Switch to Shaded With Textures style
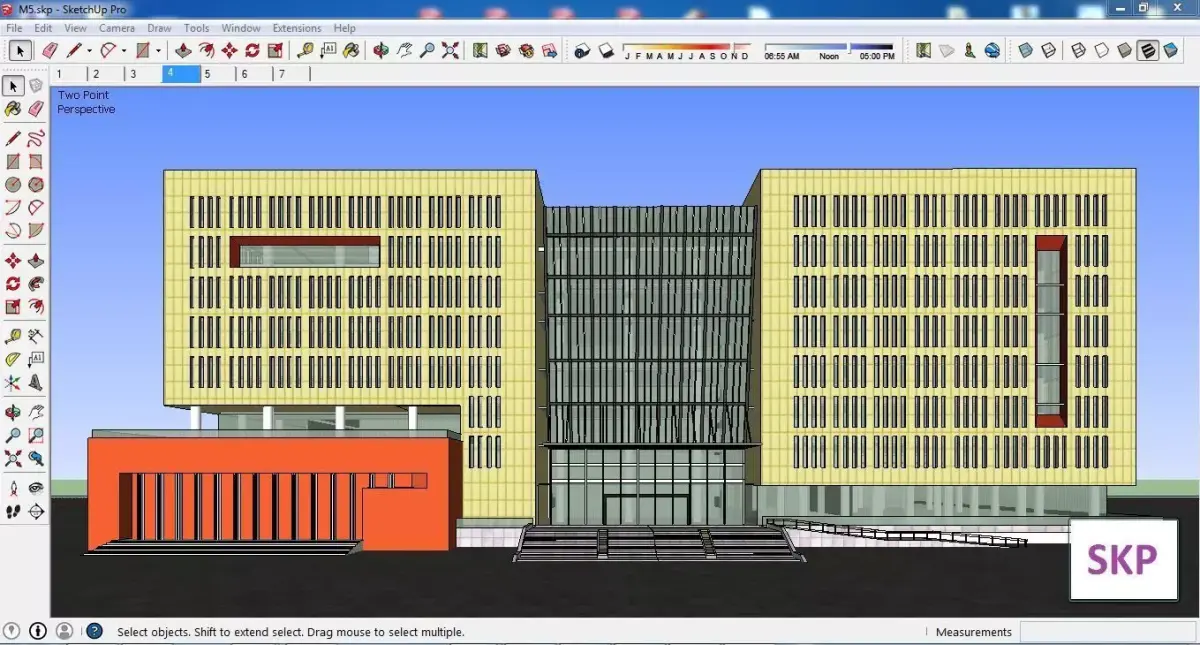 (1148, 50)
